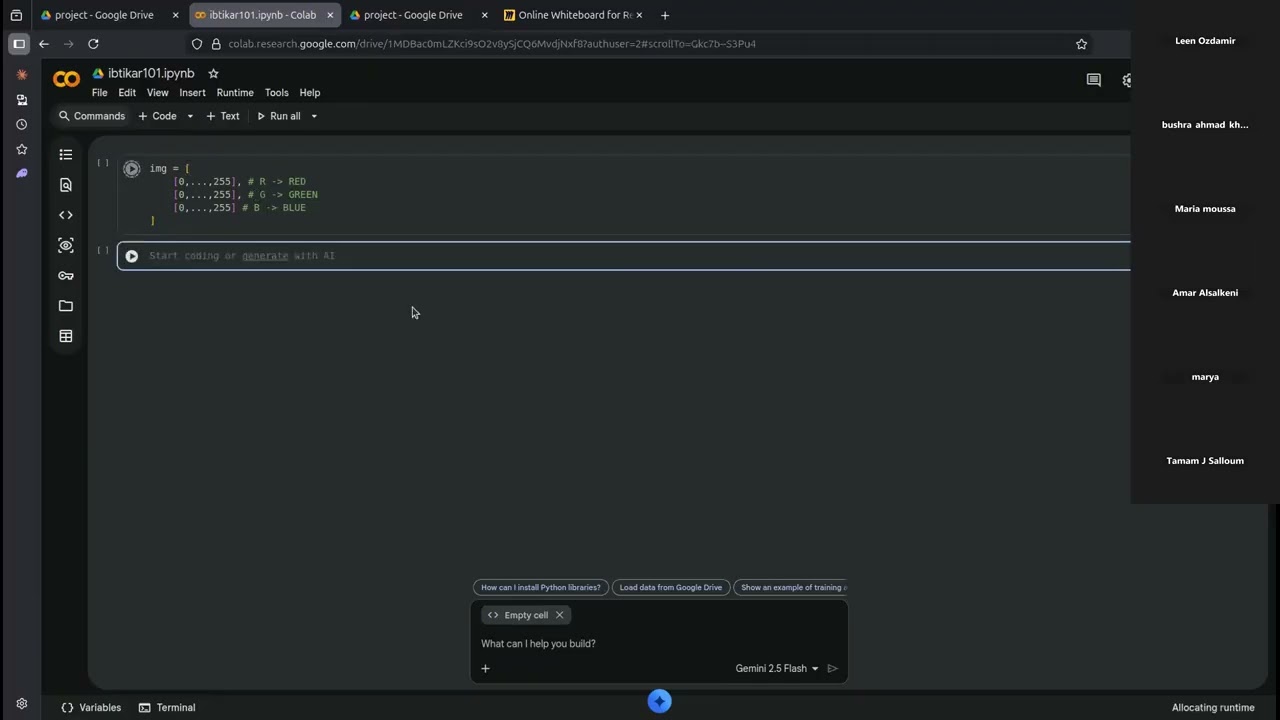Click the Colab logo
This screenshot has height=720, width=1280.
[x=66, y=80]
